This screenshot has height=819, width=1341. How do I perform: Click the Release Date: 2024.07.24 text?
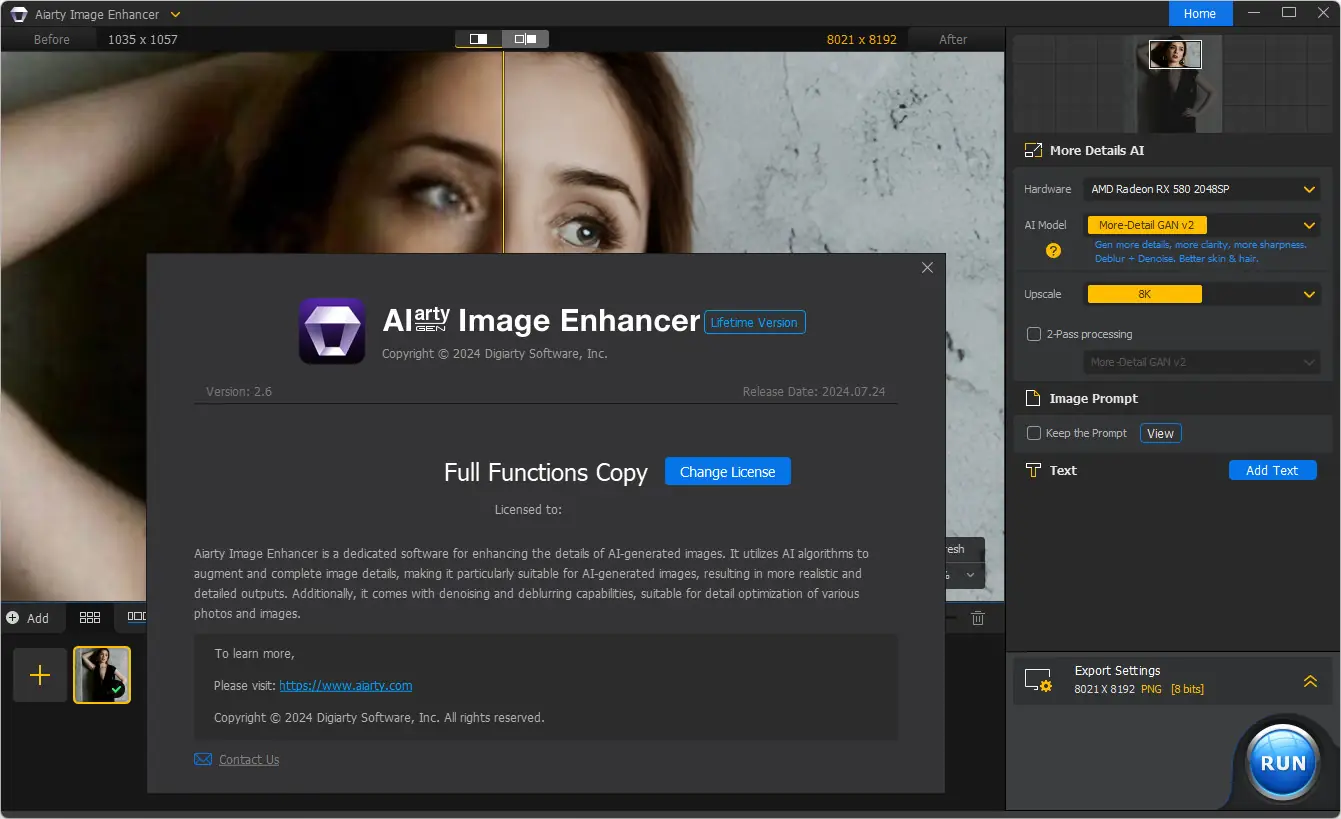(x=815, y=391)
